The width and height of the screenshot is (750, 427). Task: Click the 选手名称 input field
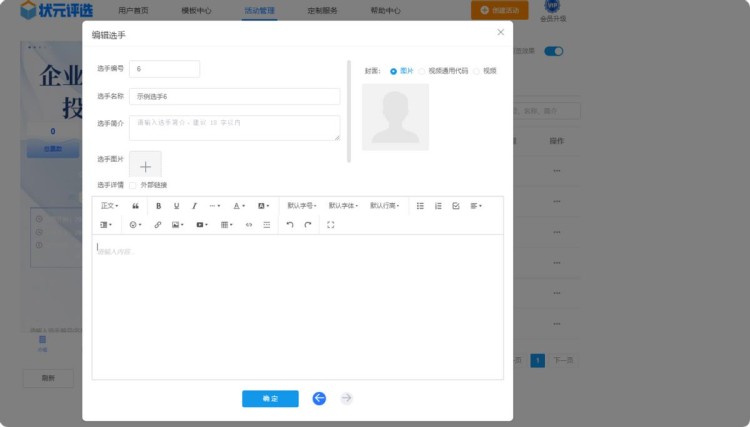click(x=234, y=97)
